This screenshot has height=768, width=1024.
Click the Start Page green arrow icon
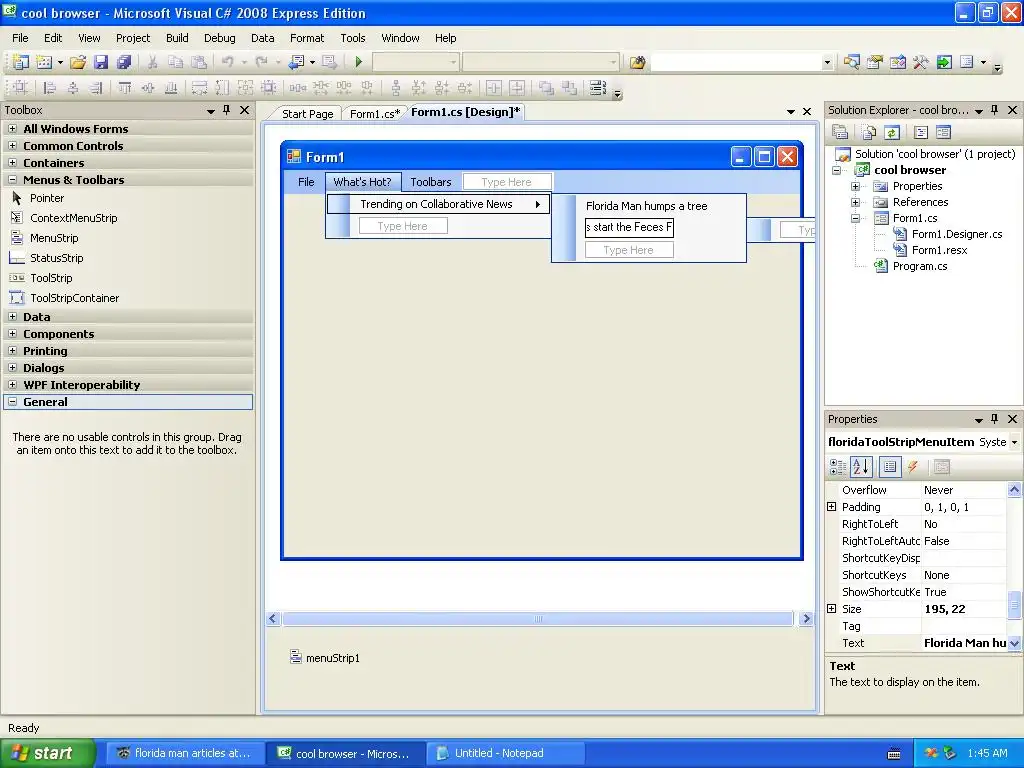[x=944, y=62]
